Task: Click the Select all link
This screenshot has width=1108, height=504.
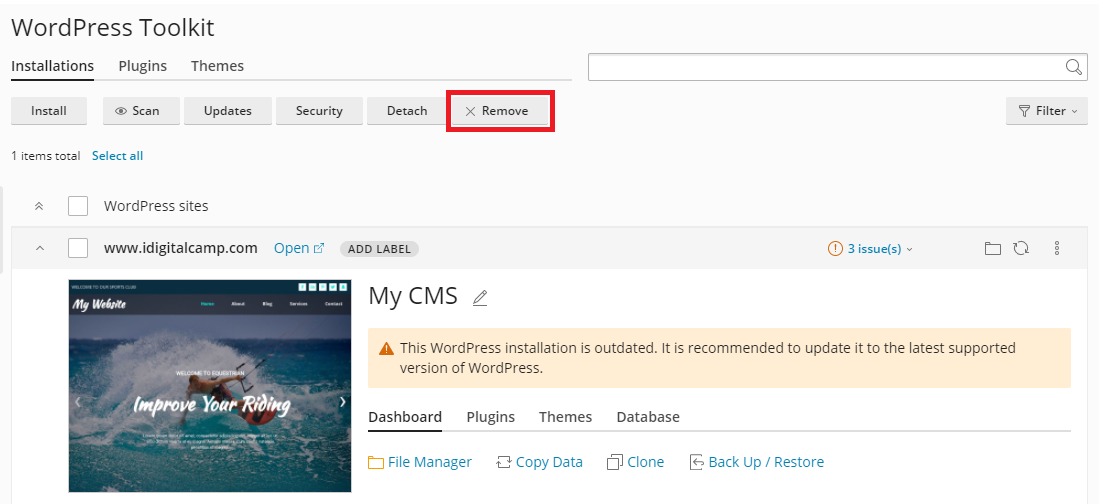Action: [117, 156]
